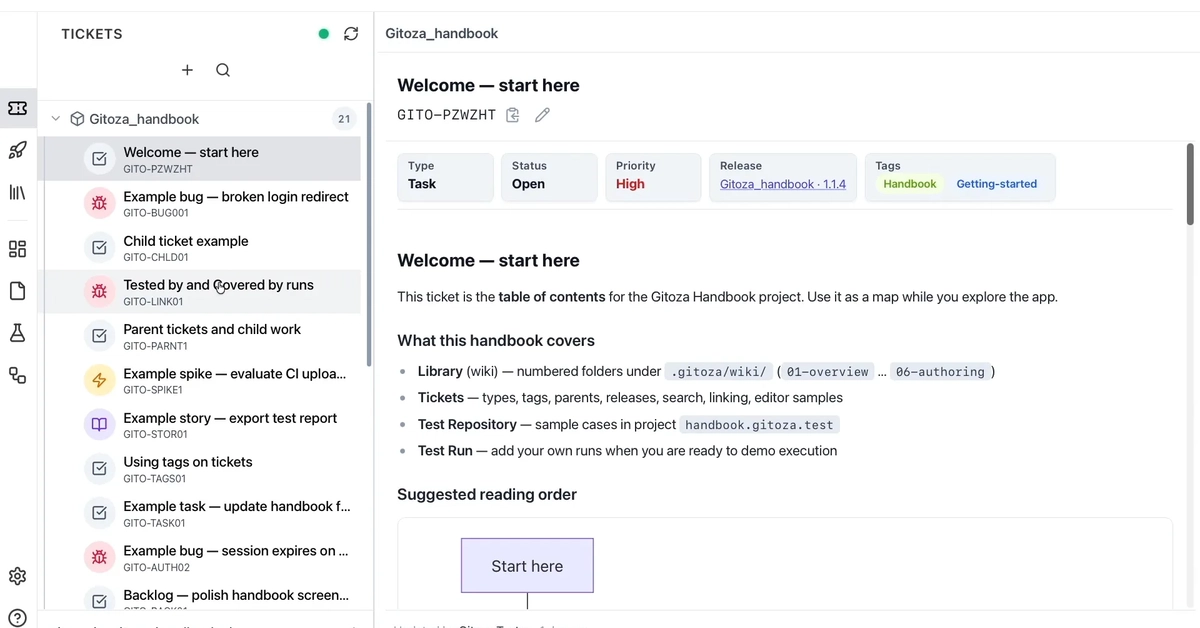Click the .gitoza/wiki/ code text
The width and height of the screenshot is (1200, 628).
tap(719, 372)
